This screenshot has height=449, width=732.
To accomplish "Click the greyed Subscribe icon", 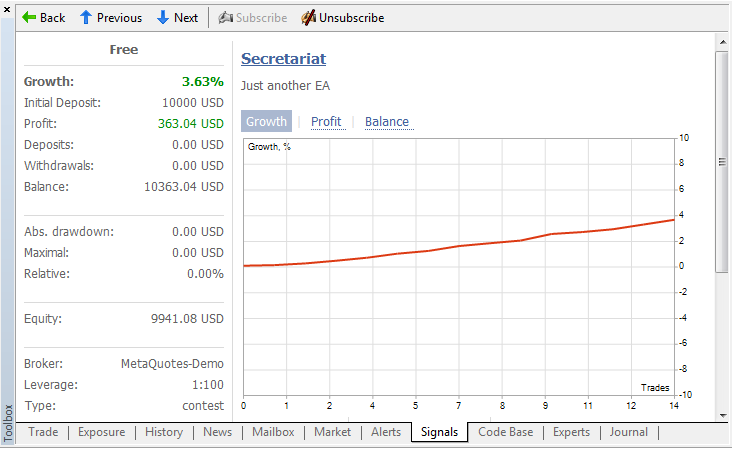I will coord(226,18).
